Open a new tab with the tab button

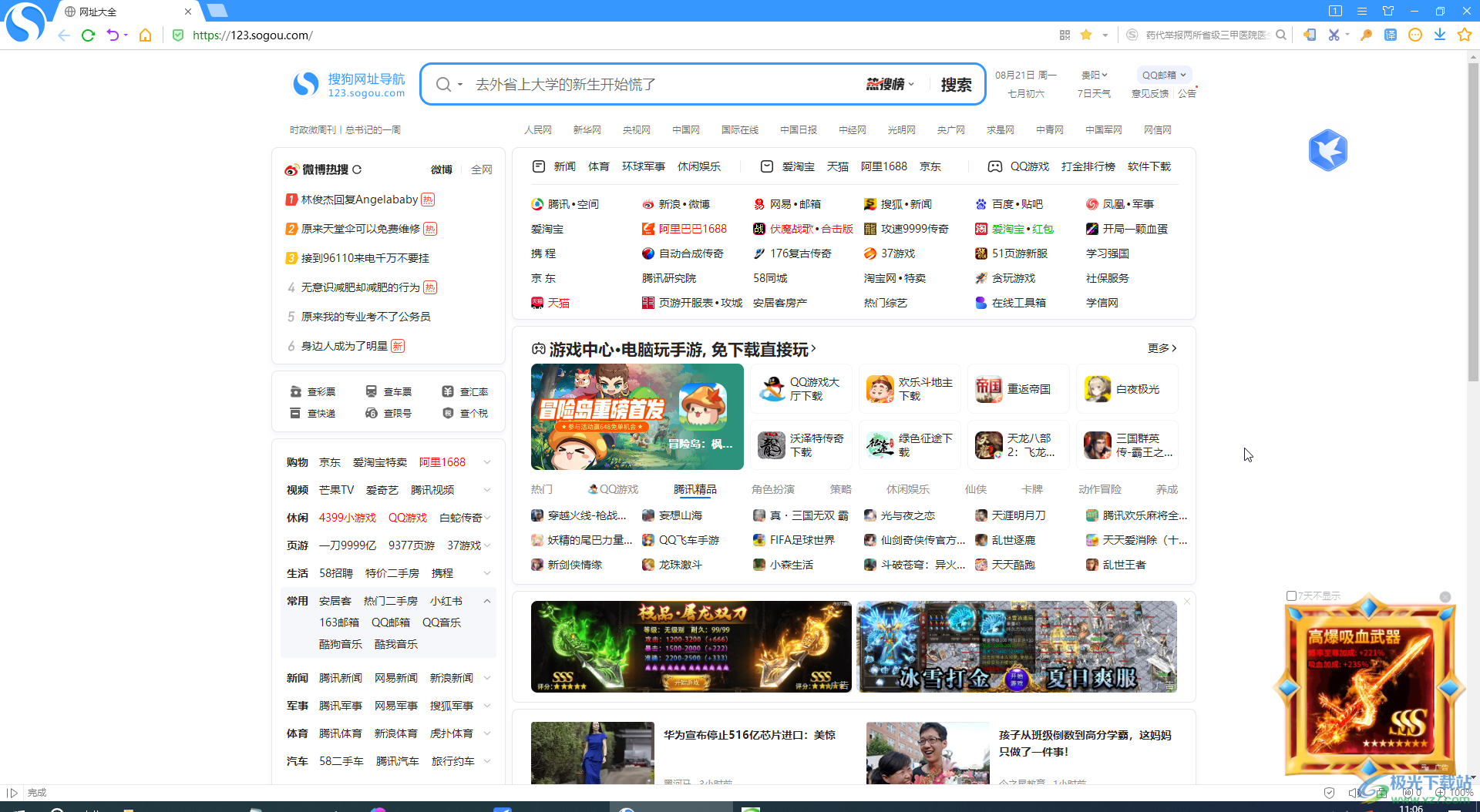click(x=217, y=11)
